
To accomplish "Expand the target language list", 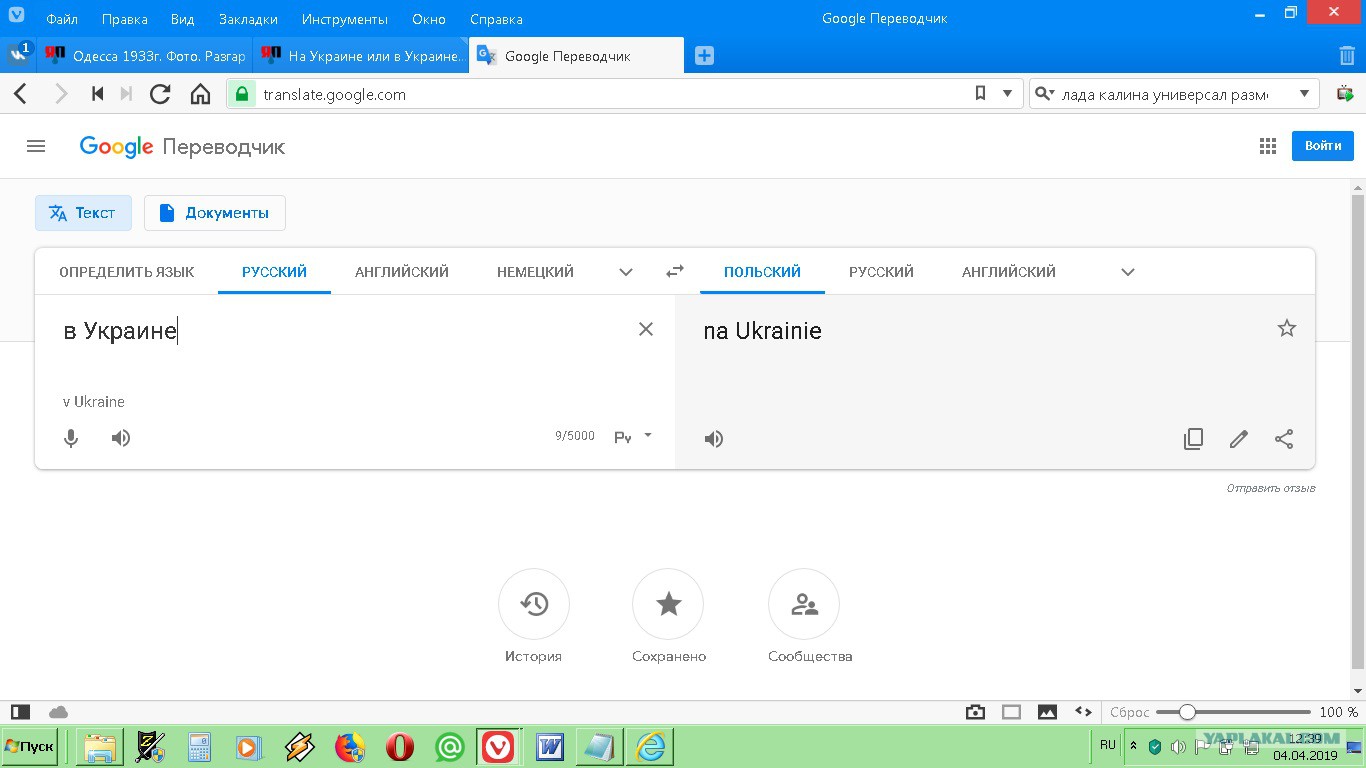I will (1128, 272).
